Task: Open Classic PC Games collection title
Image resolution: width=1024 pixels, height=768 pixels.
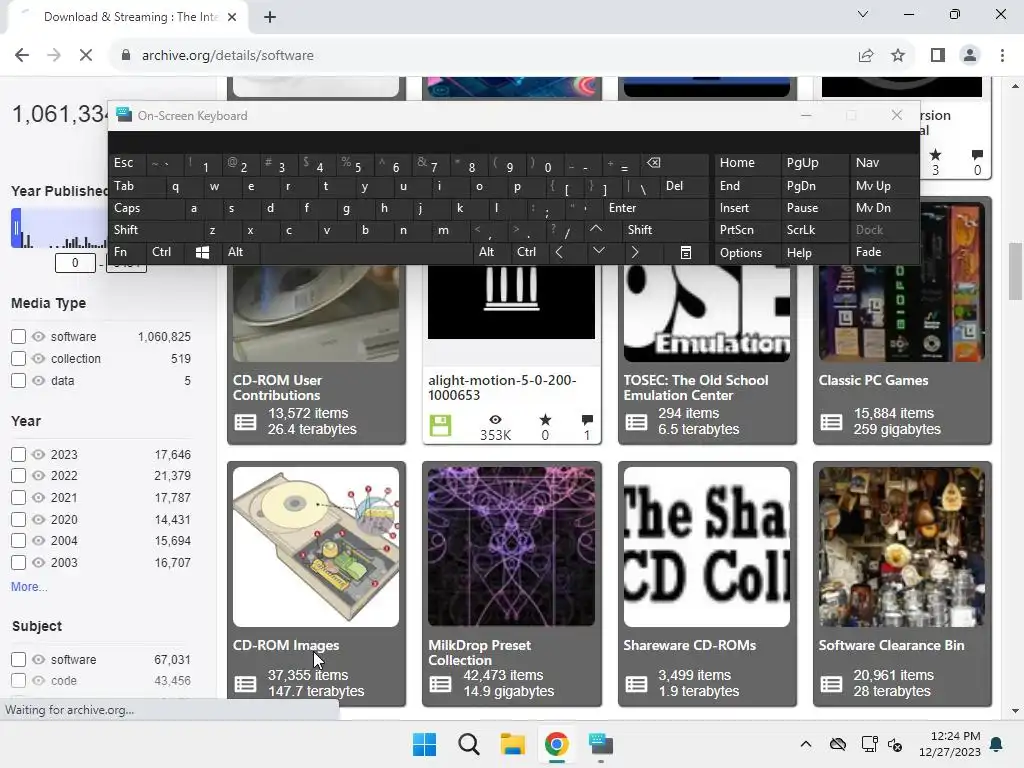Action: 873,380
